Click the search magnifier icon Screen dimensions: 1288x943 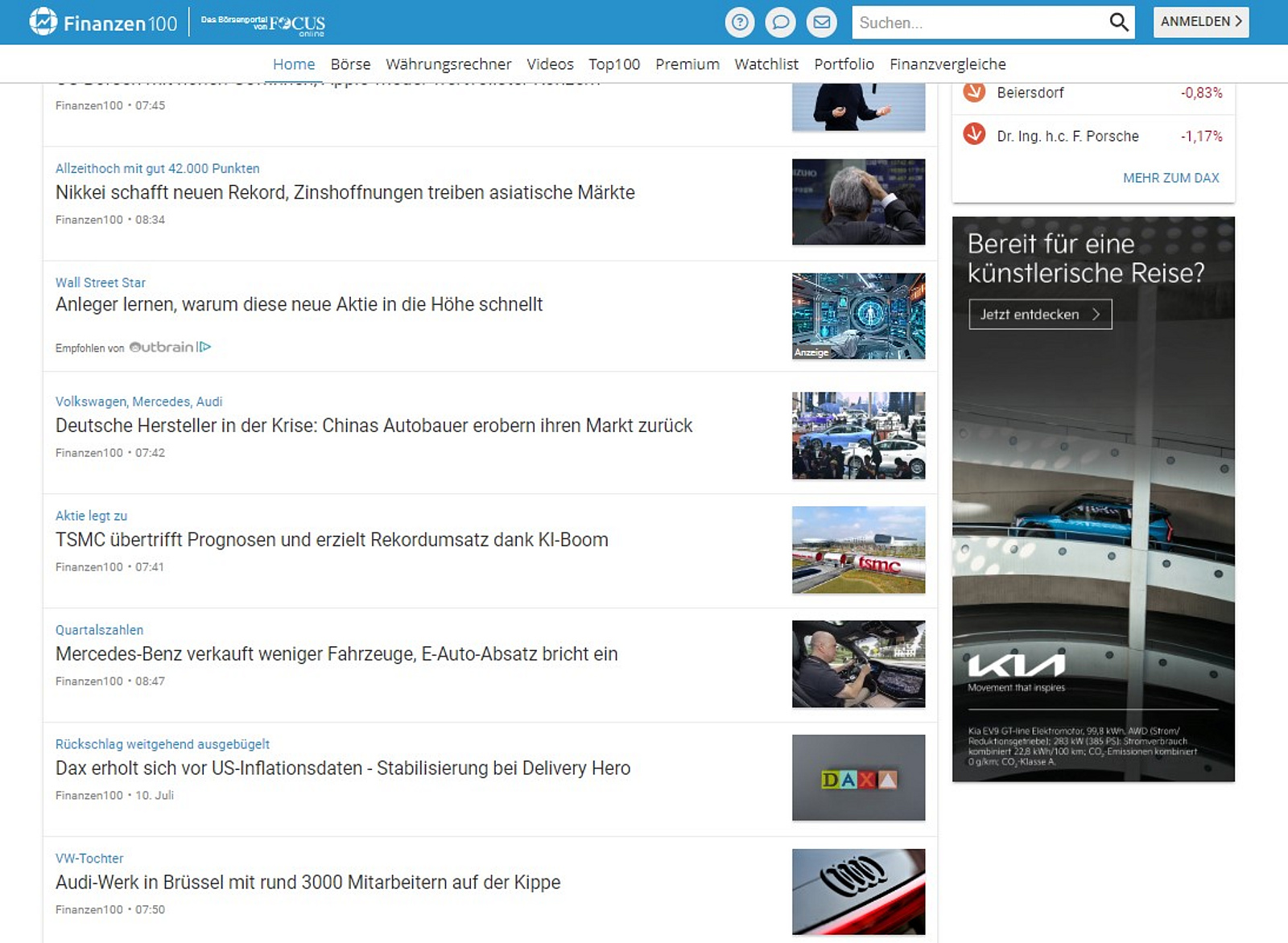[1118, 23]
